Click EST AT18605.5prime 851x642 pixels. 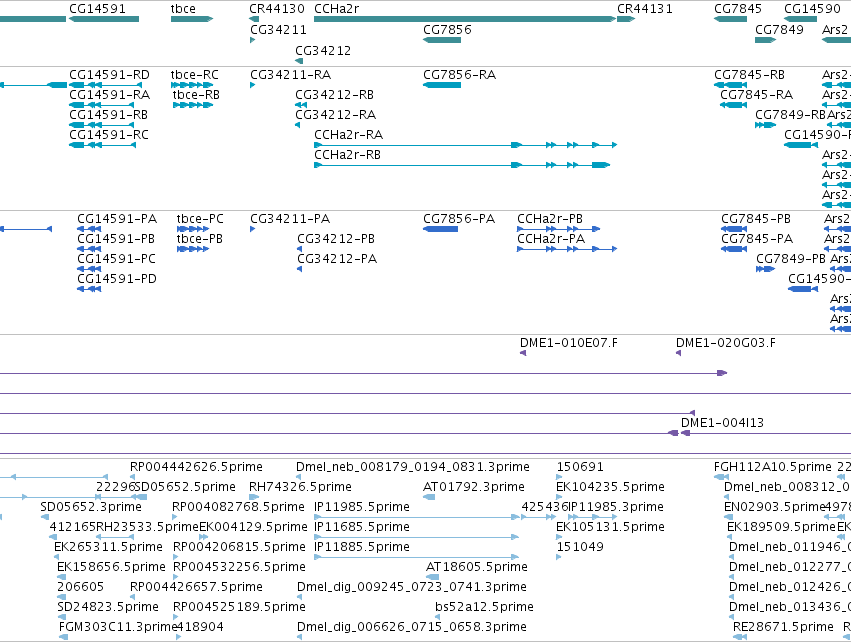coord(477,567)
